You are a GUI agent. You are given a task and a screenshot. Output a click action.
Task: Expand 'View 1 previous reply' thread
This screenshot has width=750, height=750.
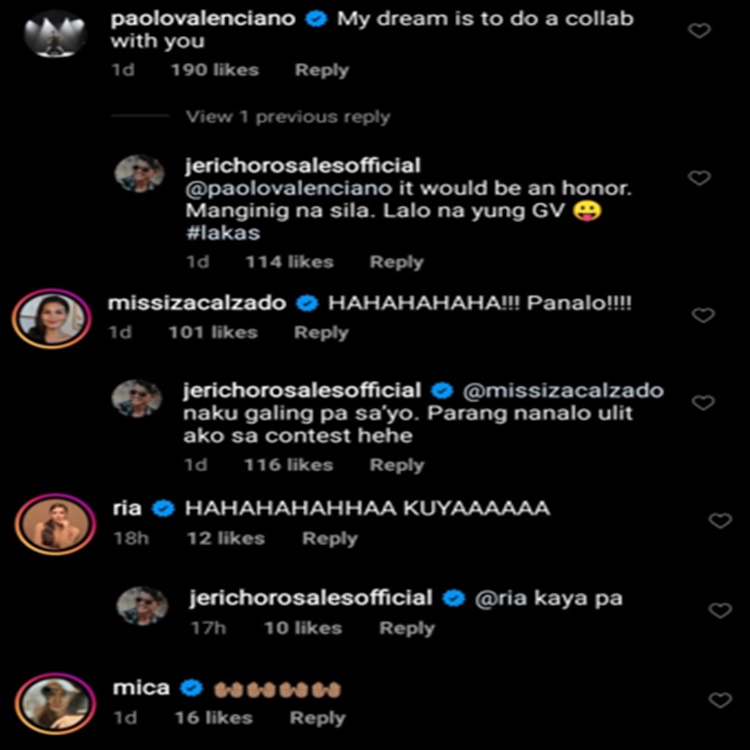point(287,117)
